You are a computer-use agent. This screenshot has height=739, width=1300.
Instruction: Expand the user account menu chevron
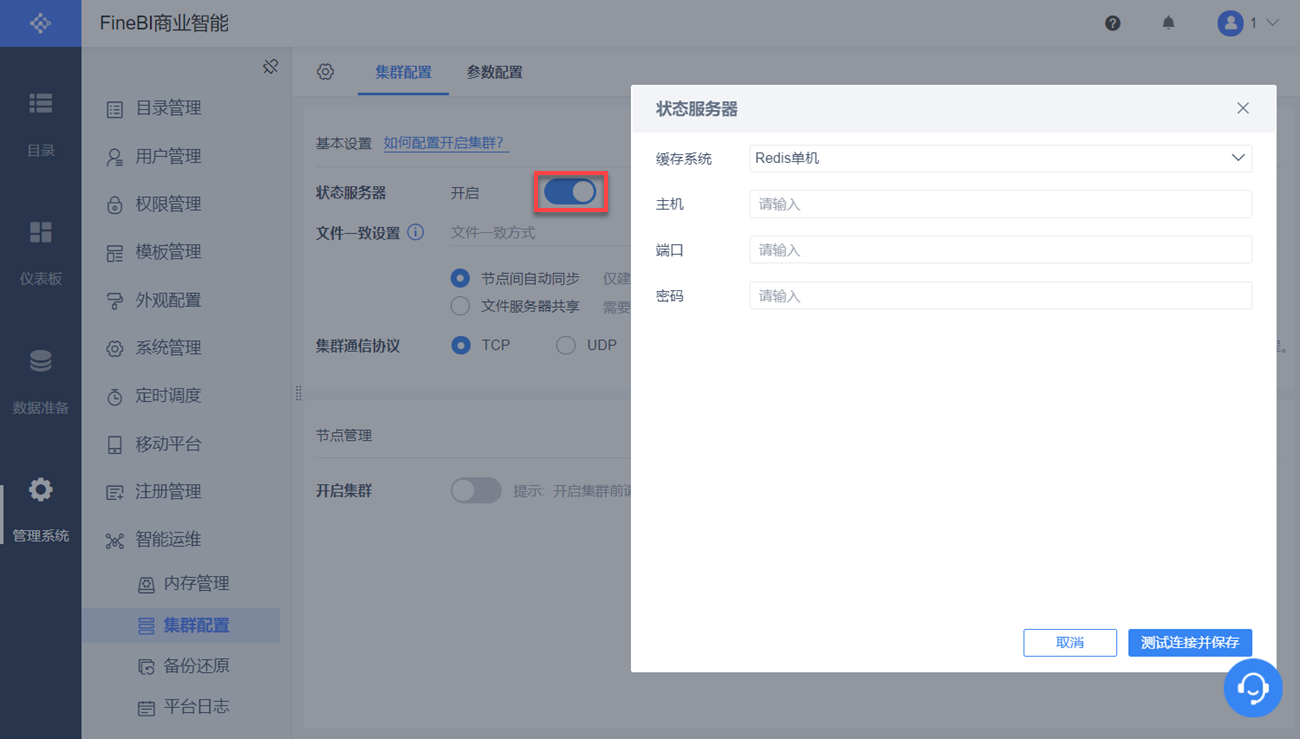coord(1272,22)
